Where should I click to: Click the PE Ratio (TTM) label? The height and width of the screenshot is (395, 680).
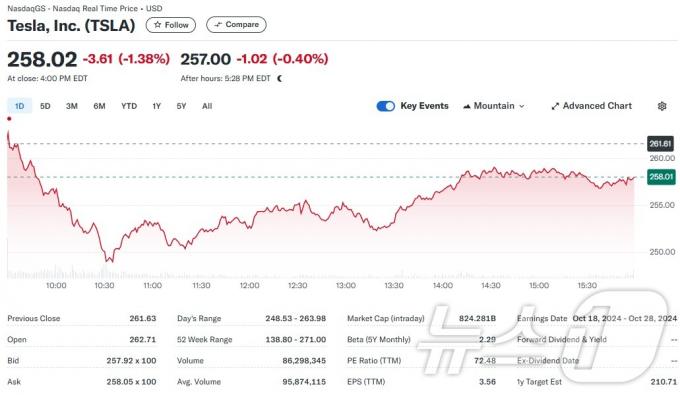[374, 361]
